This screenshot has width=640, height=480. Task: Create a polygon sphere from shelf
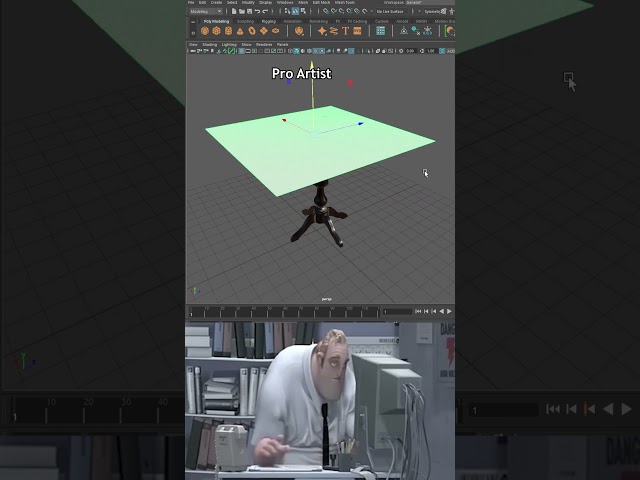[x=205, y=31]
